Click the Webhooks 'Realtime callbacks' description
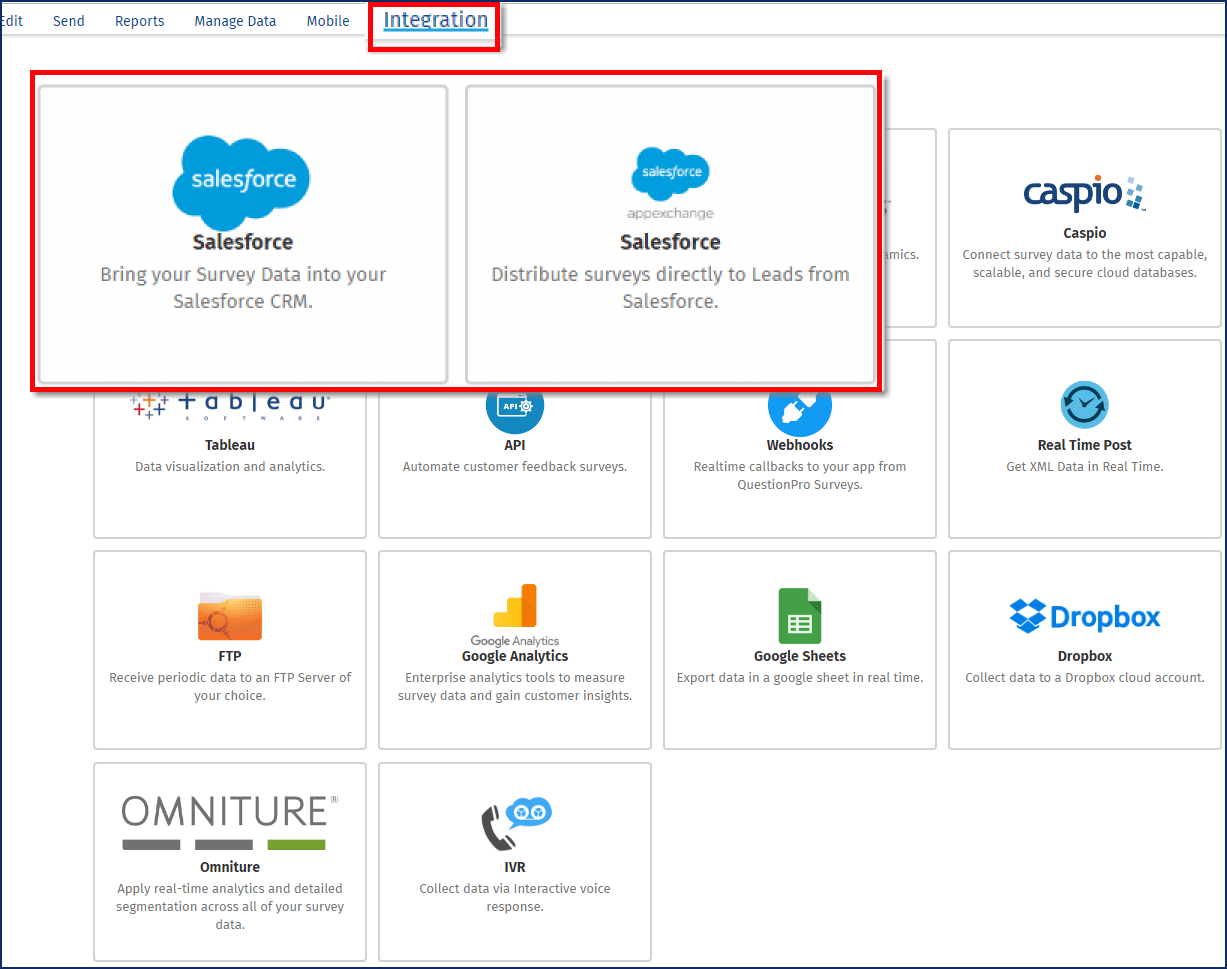Screen dimensions: 1227x969 click(x=800, y=476)
